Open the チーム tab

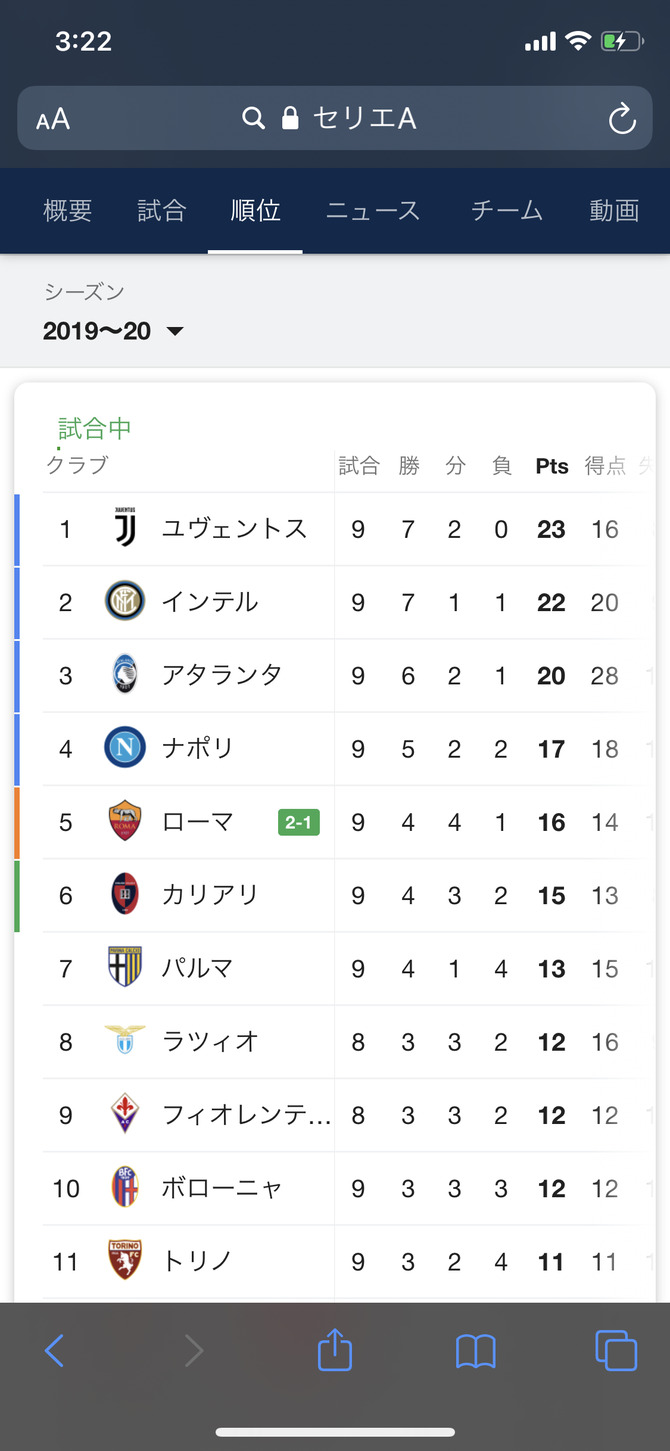pyautogui.click(x=507, y=211)
